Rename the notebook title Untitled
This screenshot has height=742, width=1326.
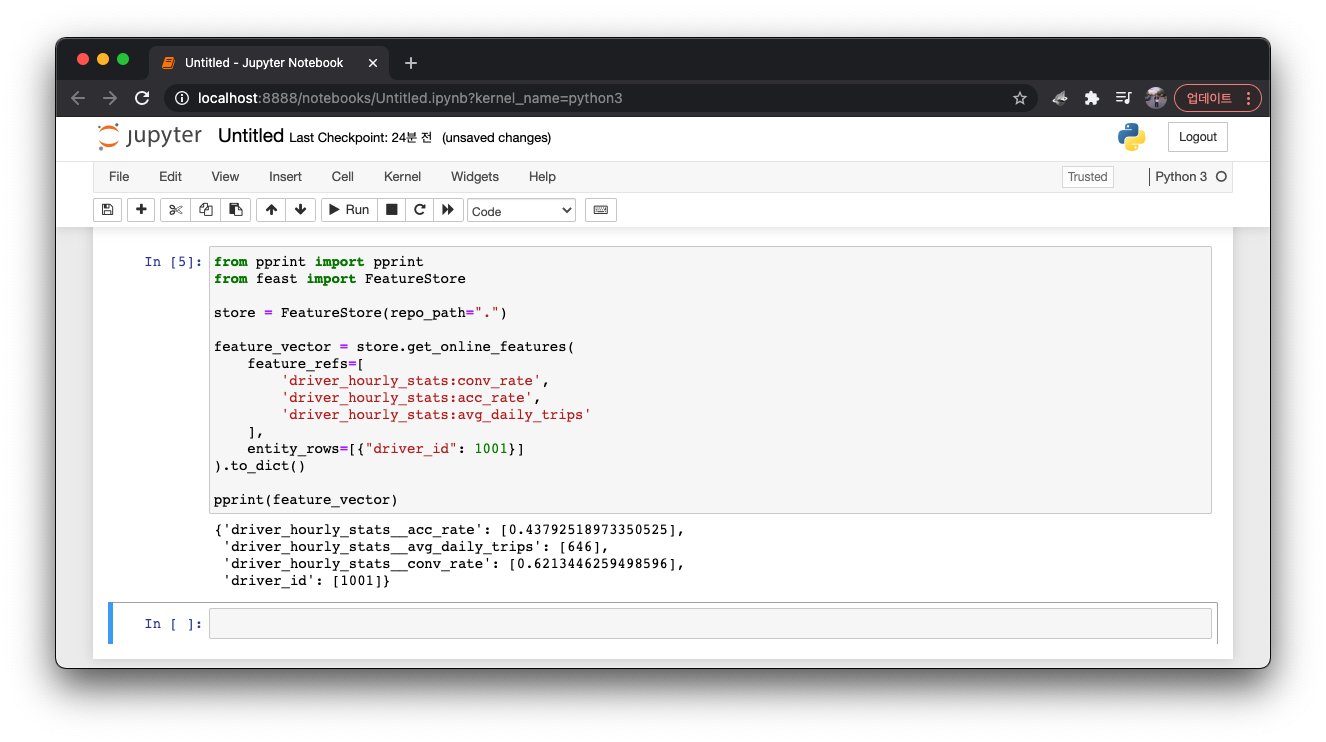(251, 136)
